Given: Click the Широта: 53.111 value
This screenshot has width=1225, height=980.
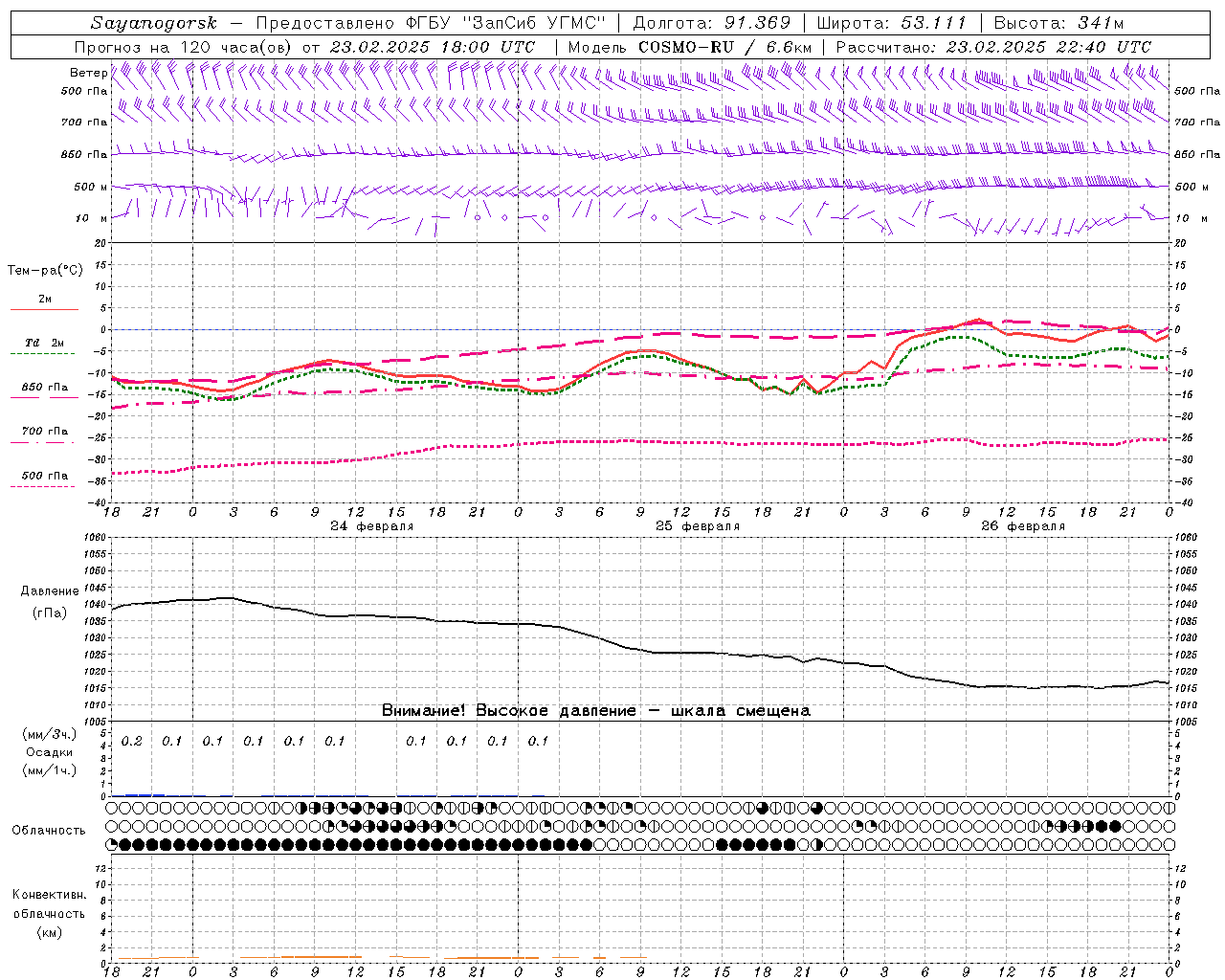Looking at the screenshot, I should 892,23.
